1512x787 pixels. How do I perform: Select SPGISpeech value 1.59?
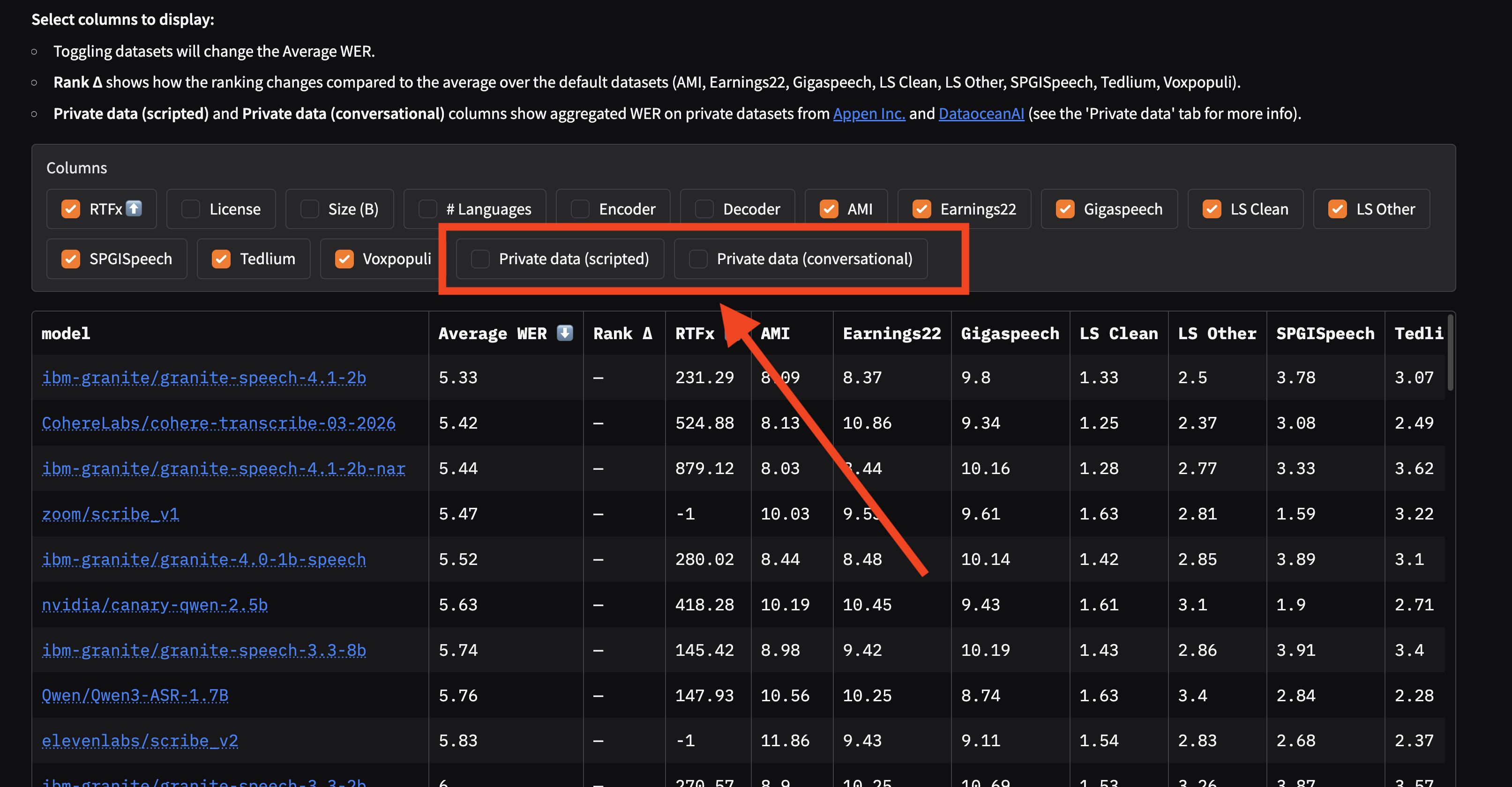1295,514
